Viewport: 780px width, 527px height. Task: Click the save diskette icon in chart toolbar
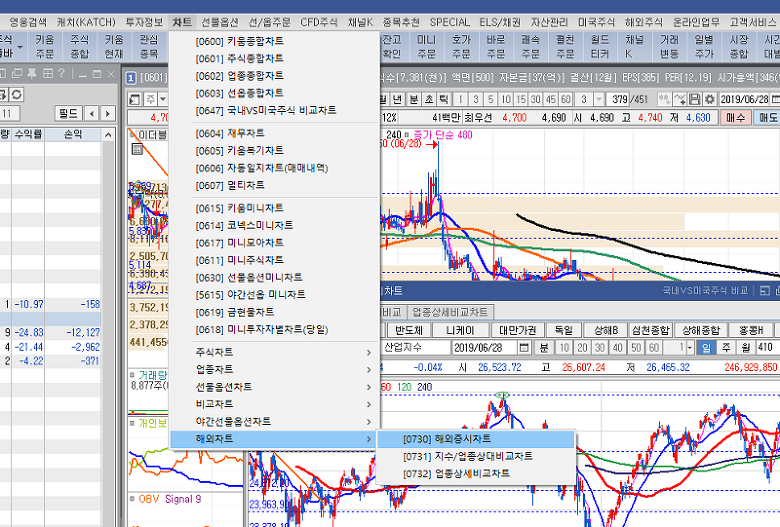tap(695, 100)
